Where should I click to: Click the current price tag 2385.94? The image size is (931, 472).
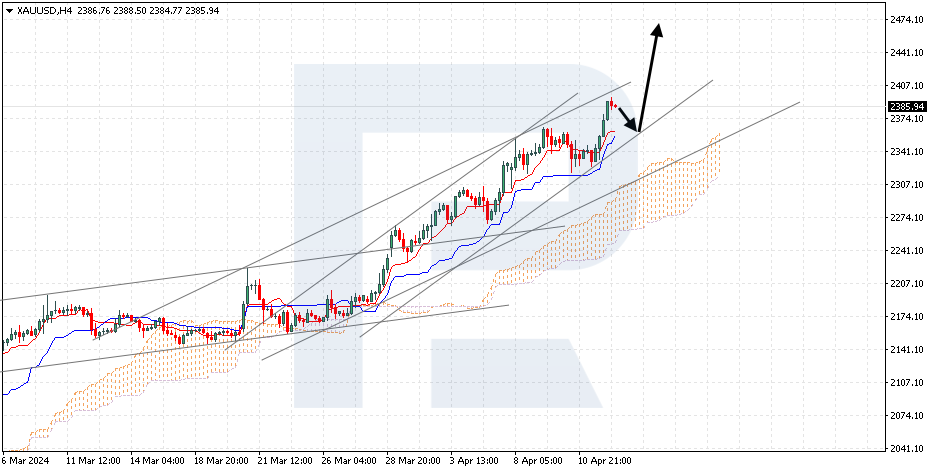tap(907, 107)
